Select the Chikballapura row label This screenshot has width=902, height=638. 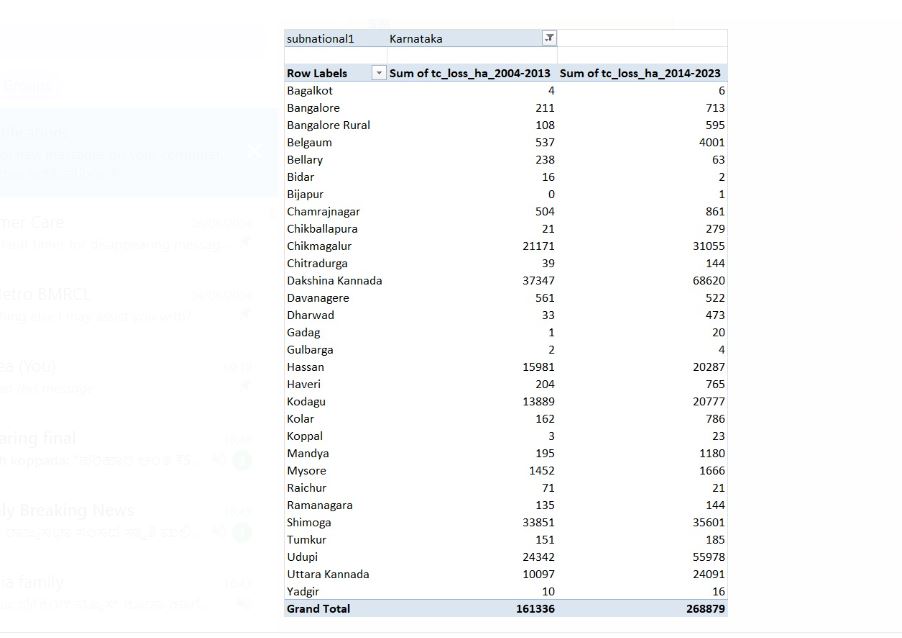(322, 229)
